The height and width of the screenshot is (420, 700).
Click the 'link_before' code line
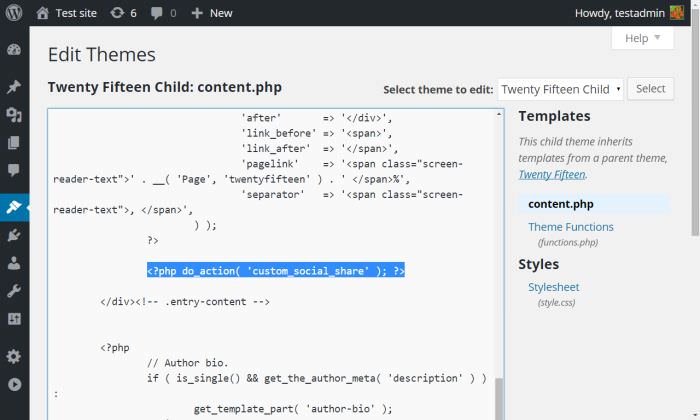tap(317, 133)
